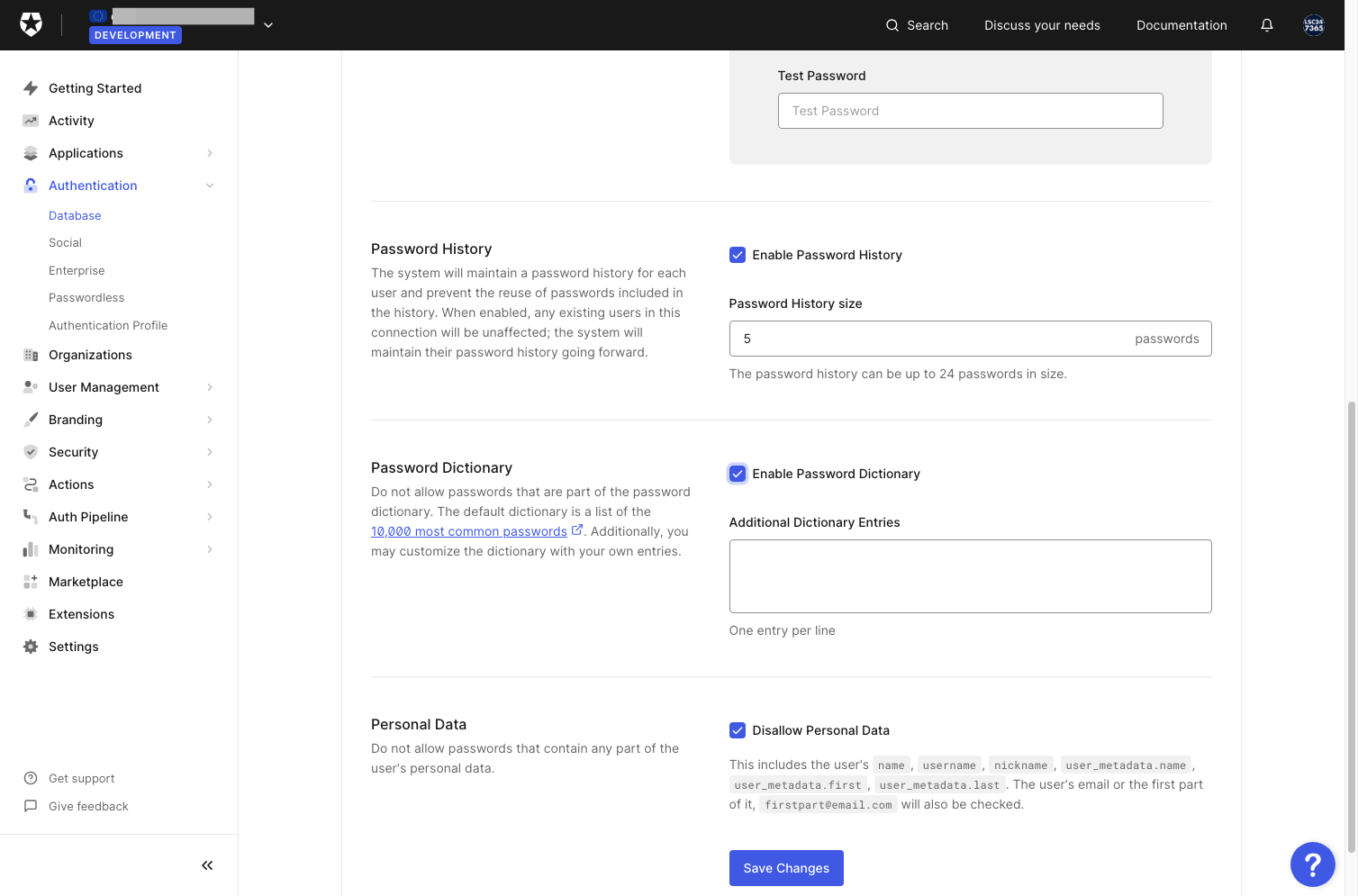The width and height of the screenshot is (1358, 896).
Task: Click Discuss your needs
Action: (x=1042, y=25)
